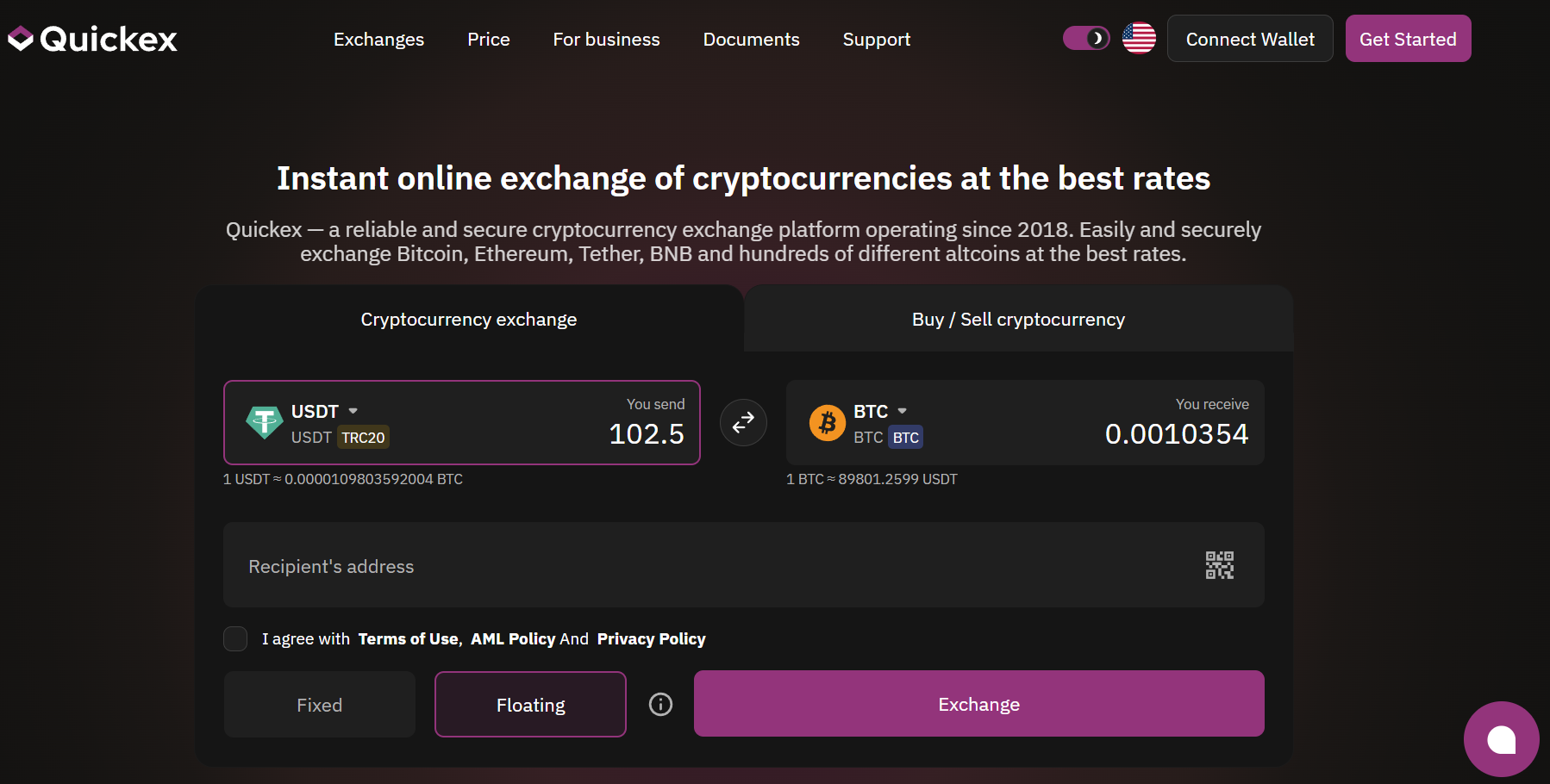Viewport: 1550px width, 784px height.
Task: Open the QR code scanner icon
Action: point(1219,565)
